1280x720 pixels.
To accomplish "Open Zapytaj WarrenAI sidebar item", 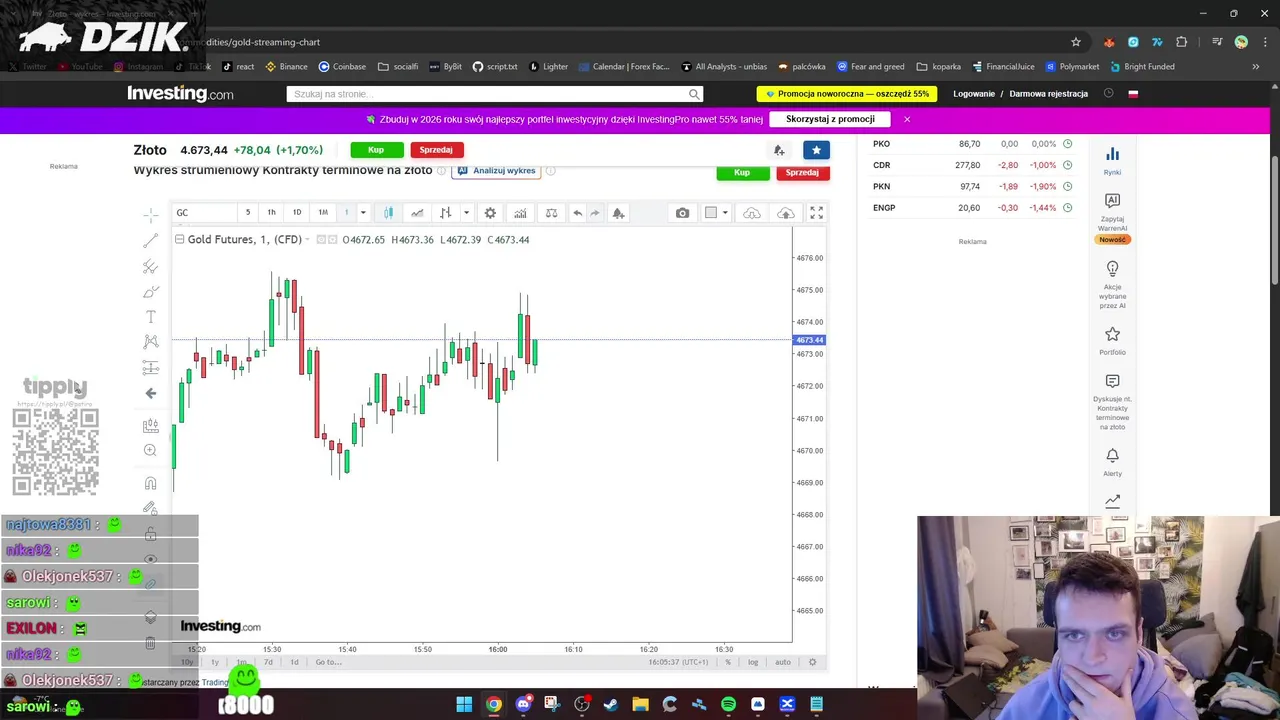I will pyautogui.click(x=1112, y=218).
